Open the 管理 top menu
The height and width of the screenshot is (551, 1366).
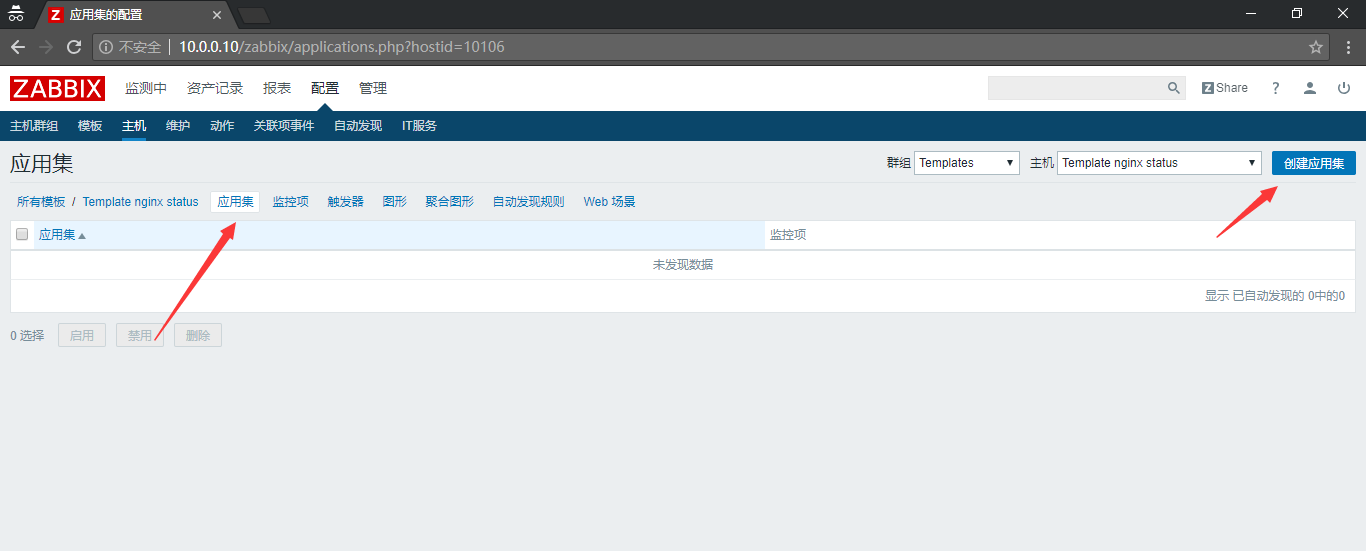pyautogui.click(x=373, y=88)
